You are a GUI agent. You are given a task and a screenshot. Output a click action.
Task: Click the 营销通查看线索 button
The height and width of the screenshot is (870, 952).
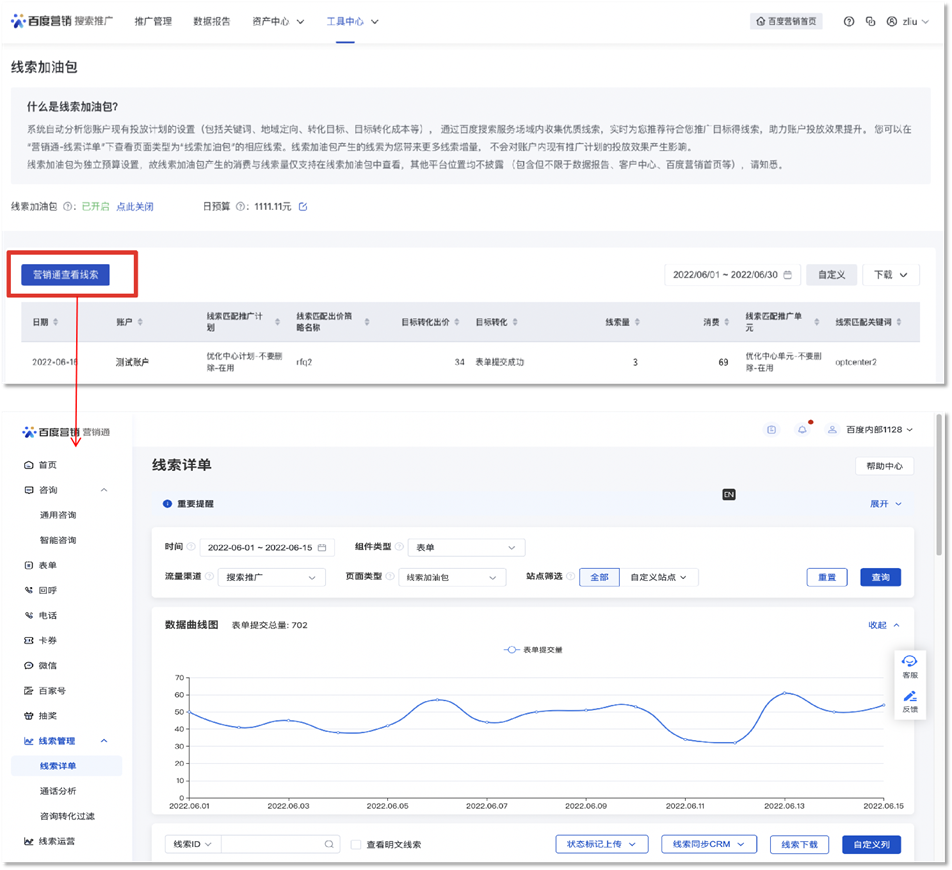[65, 275]
